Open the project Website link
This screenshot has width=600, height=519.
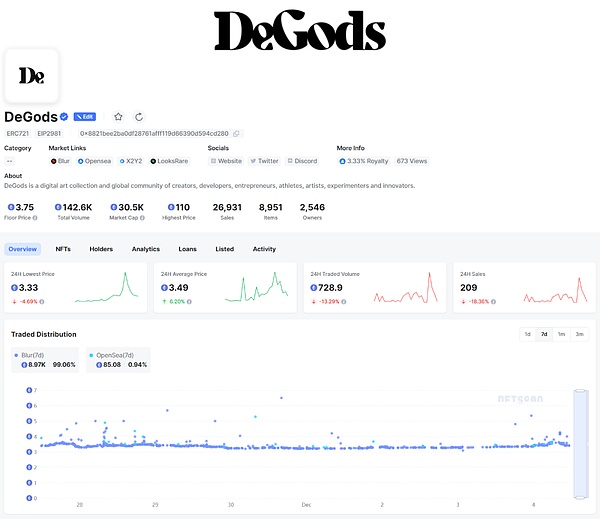(226, 161)
